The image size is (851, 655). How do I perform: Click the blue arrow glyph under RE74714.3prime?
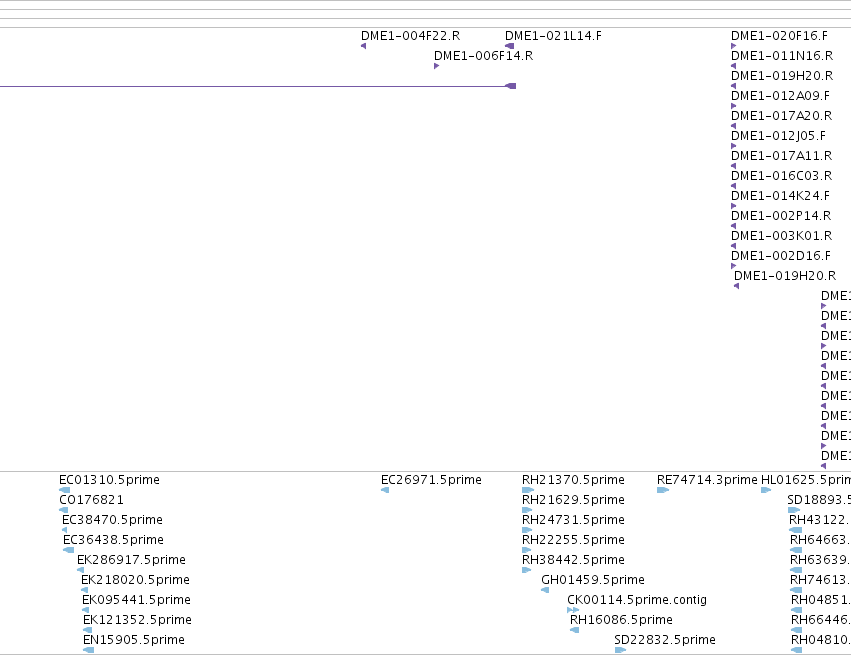point(663,490)
